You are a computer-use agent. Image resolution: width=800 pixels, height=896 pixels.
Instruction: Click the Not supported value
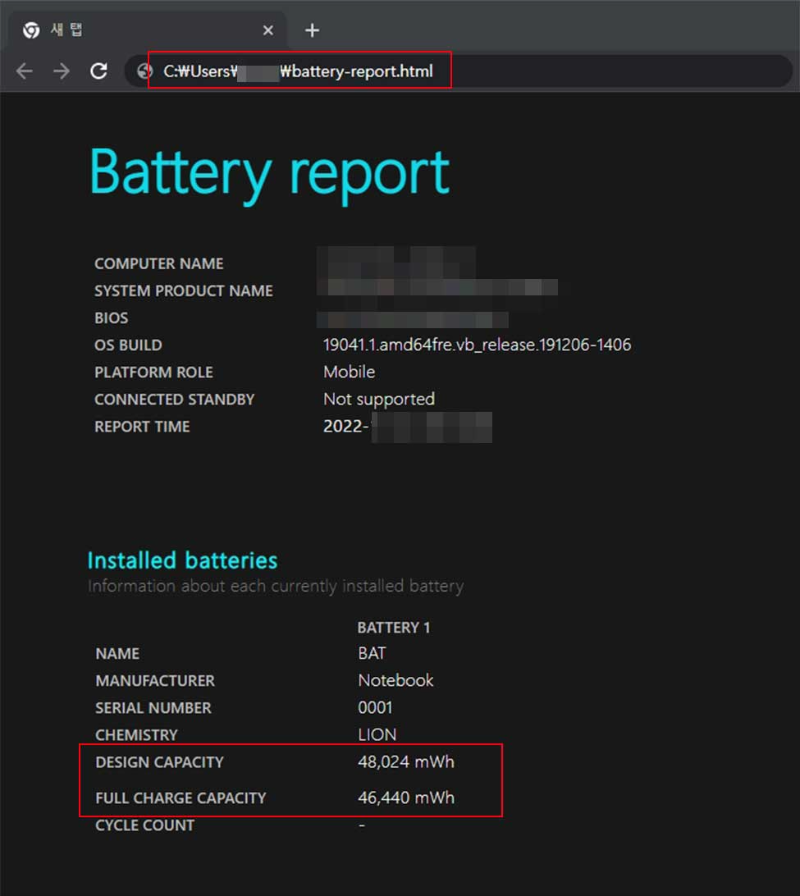pos(379,399)
